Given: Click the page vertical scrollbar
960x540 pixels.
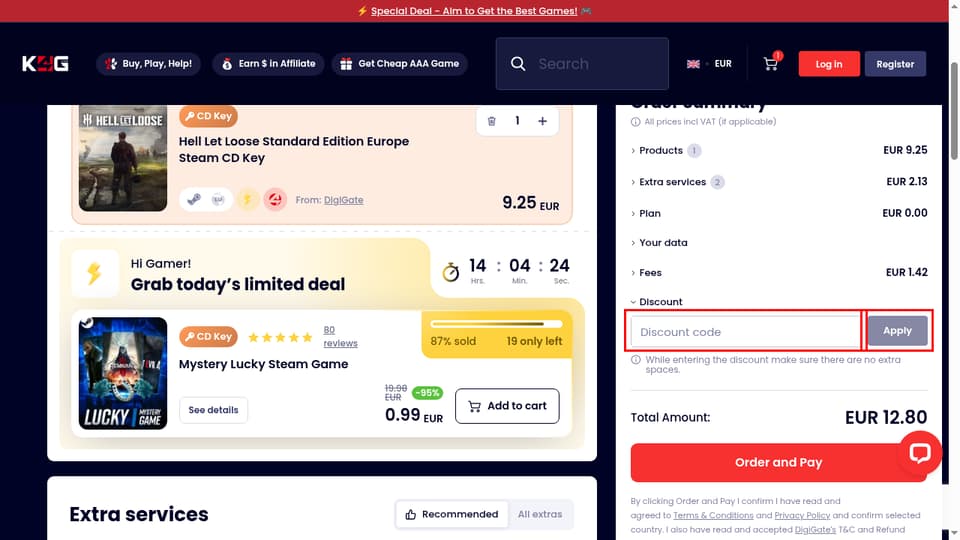Looking at the screenshot, I should point(954,110).
